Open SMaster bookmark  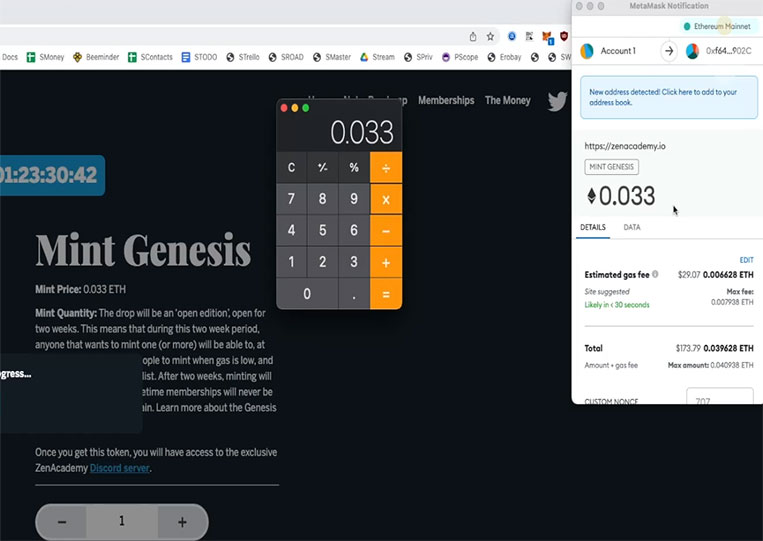coord(332,57)
